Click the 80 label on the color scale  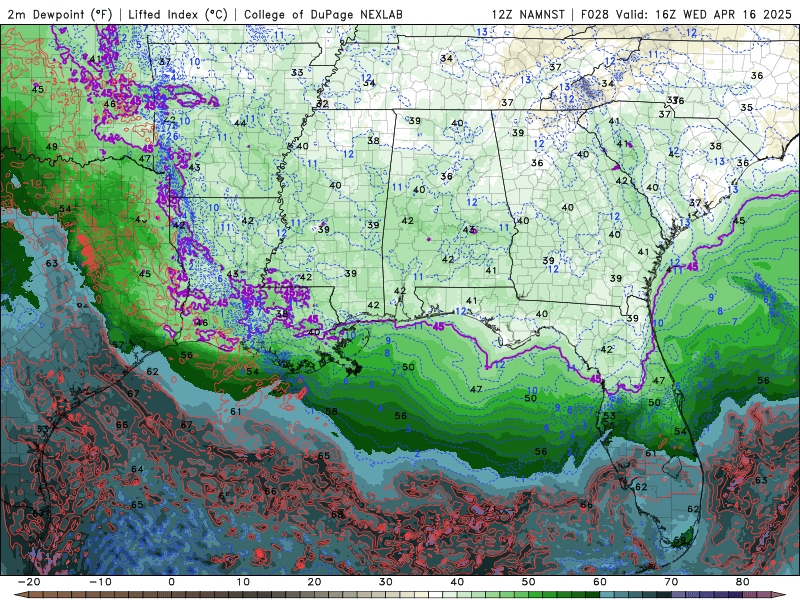pos(743,582)
